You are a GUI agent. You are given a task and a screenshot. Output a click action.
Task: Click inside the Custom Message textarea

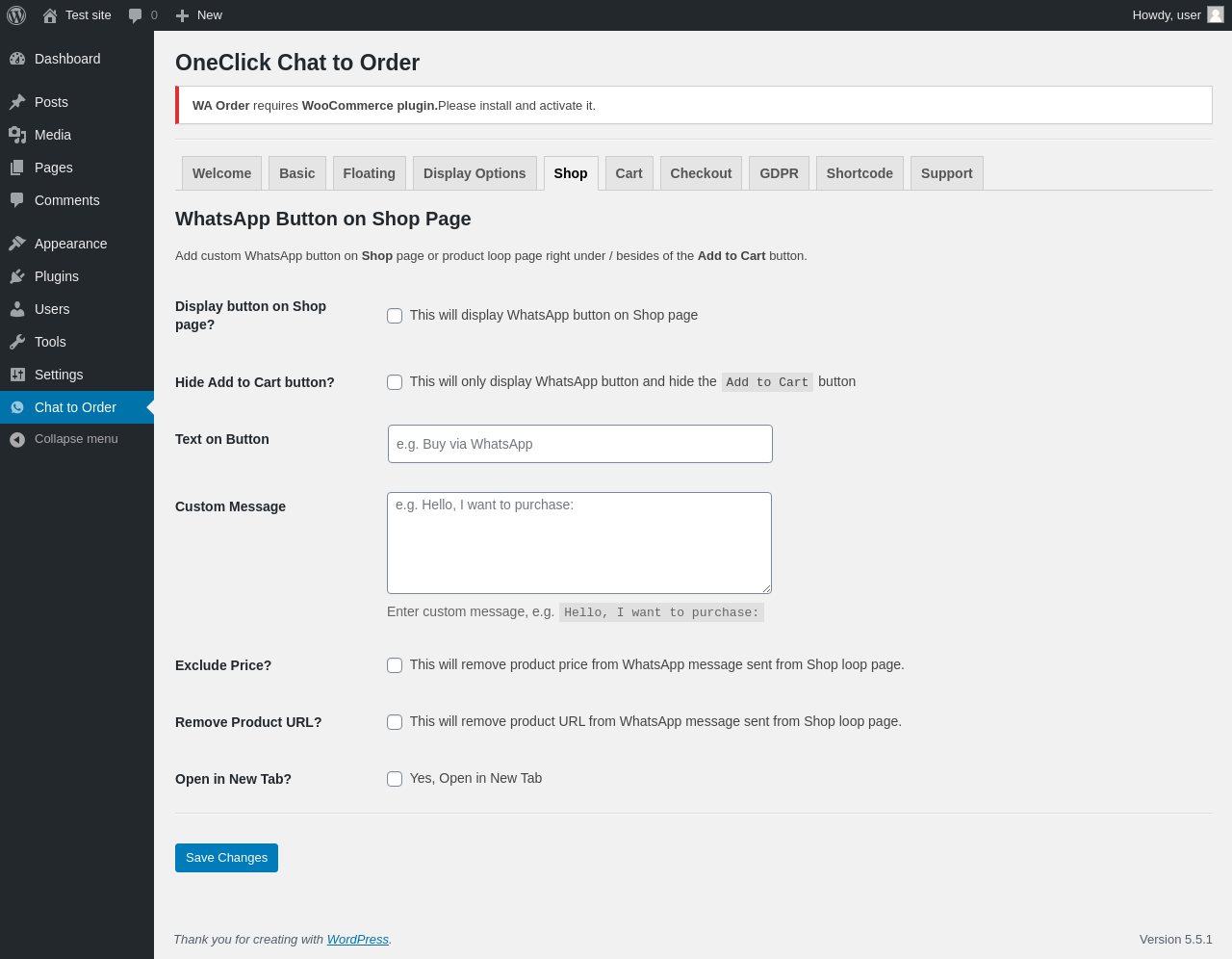pyautogui.click(x=579, y=543)
